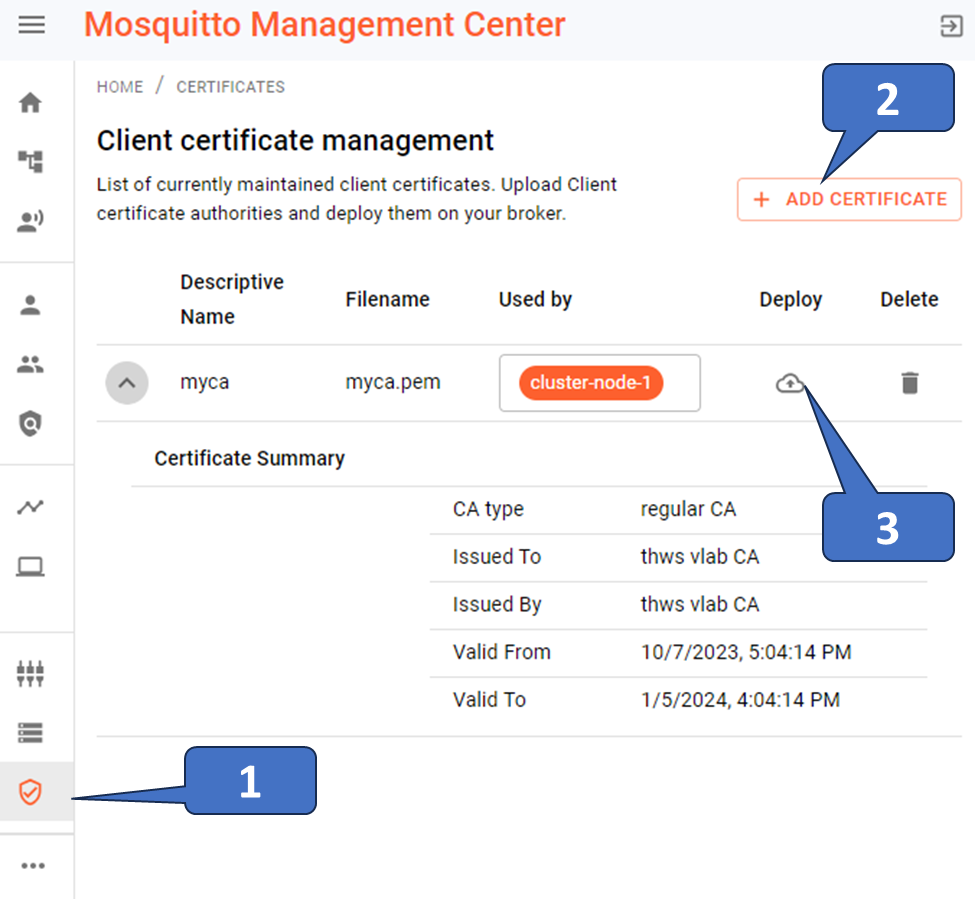Open the Home icon in the sidebar
Image resolution: width=975 pixels, height=899 pixels.
click(x=31, y=102)
